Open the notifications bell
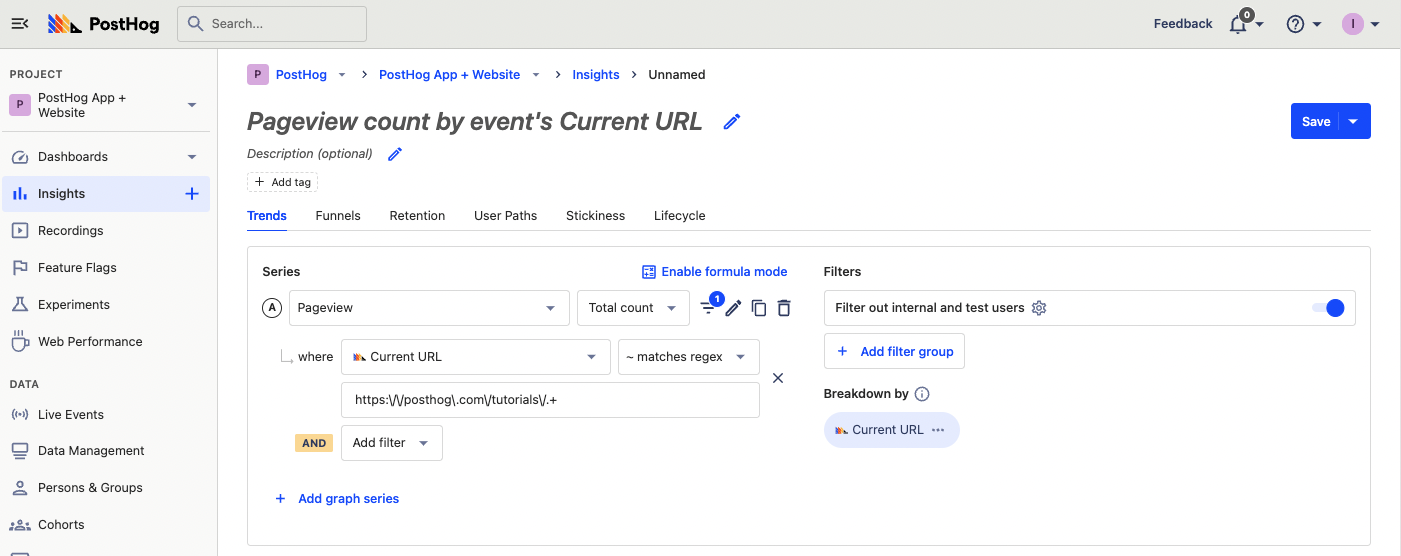The height and width of the screenshot is (556, 1401). point(1238,25)
